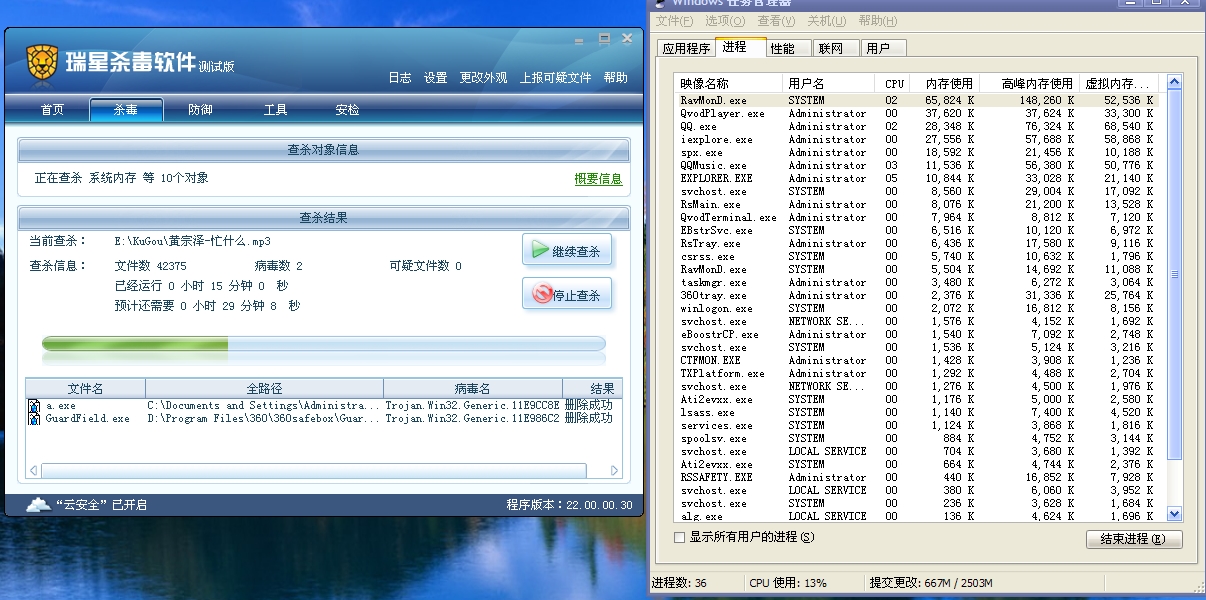Image resolution: width=1206 pixels, height=600 pixels.
Task: Select the RSSAFETY.EXE process row
Action: click(917, 478)
